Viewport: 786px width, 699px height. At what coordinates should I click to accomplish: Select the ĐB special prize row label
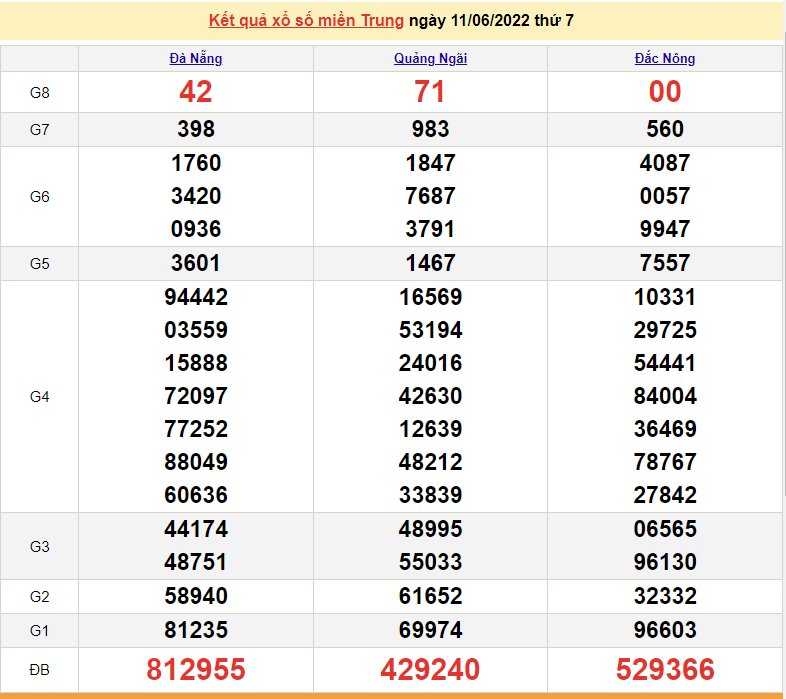point(40,669)
